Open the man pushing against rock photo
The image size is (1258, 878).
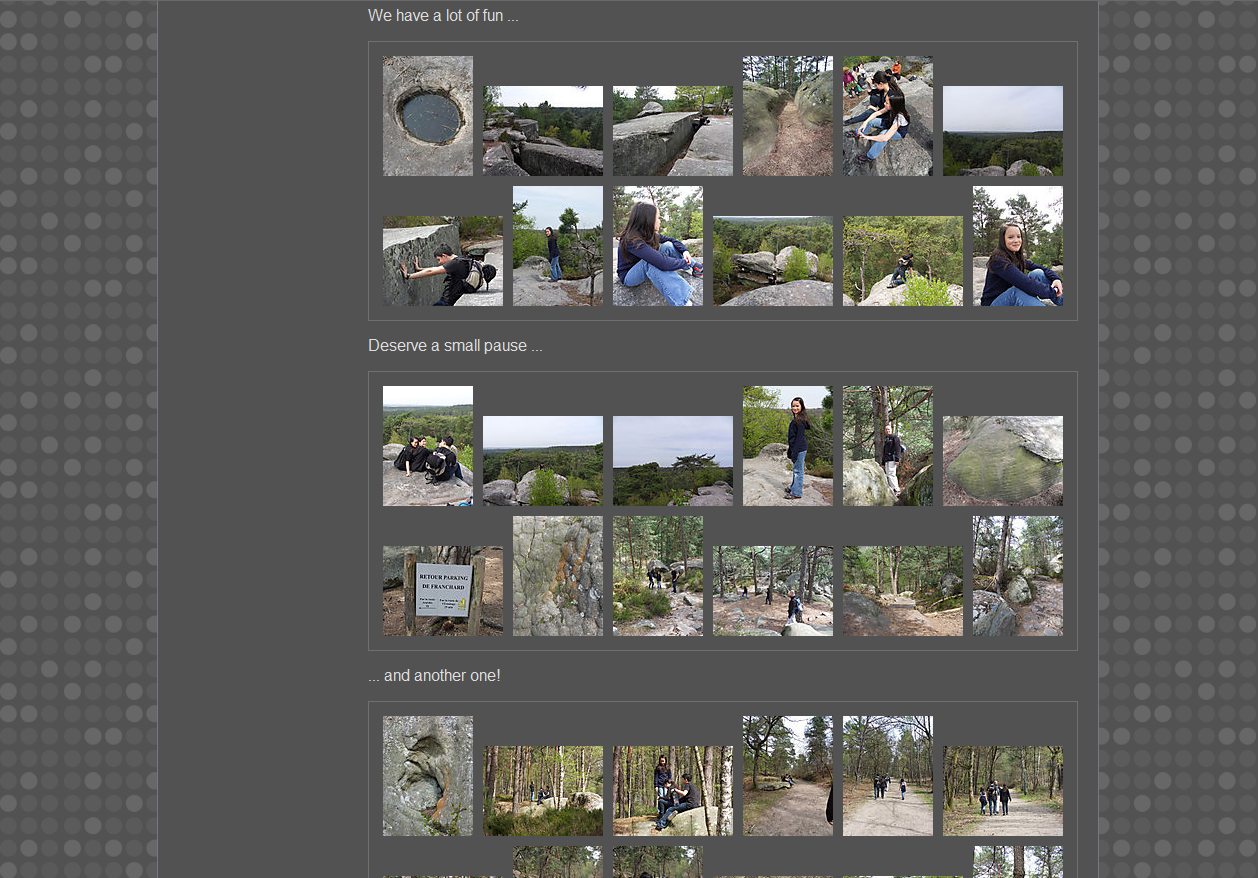(x=442, y=261)
